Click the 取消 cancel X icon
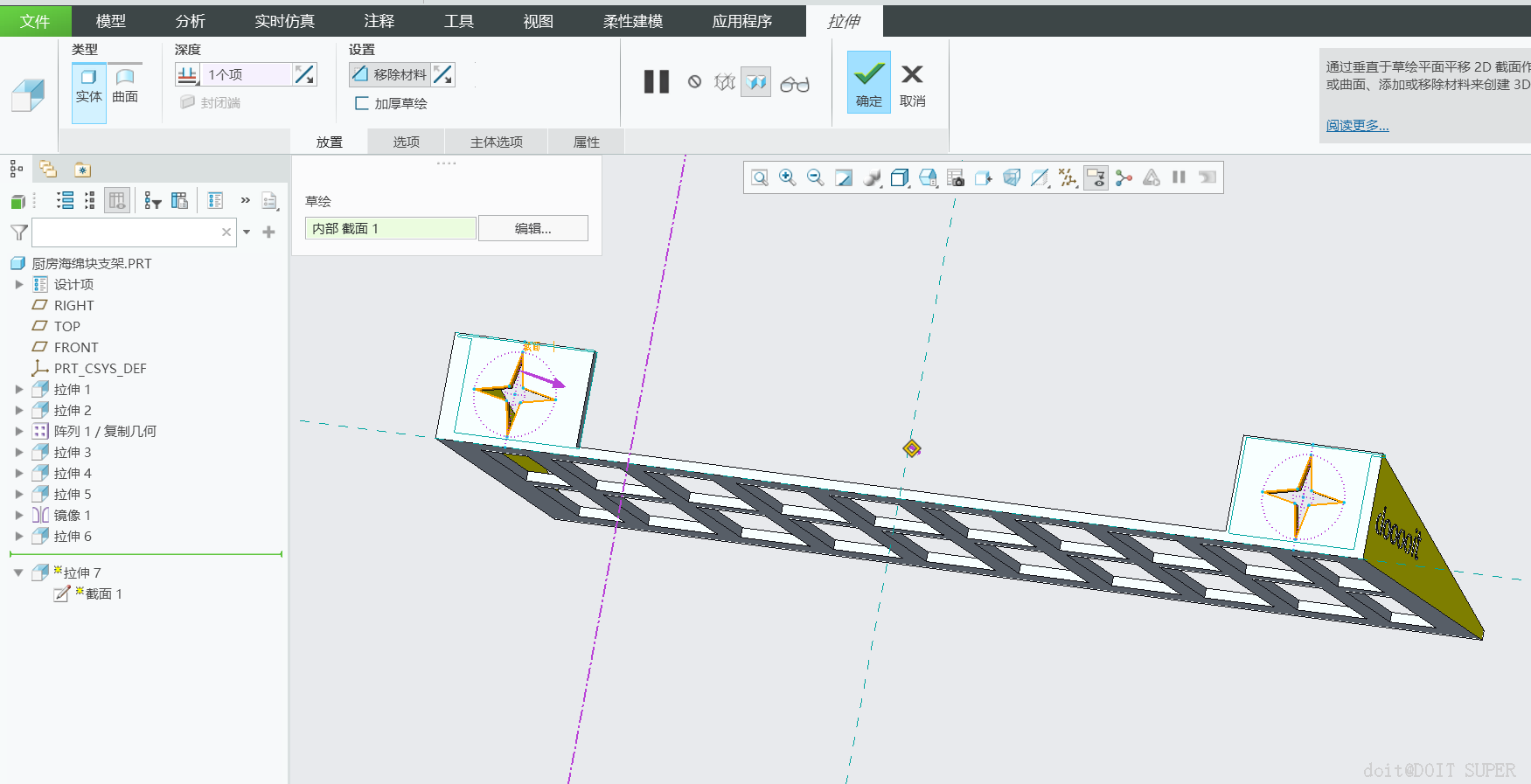 pos(912,75)
